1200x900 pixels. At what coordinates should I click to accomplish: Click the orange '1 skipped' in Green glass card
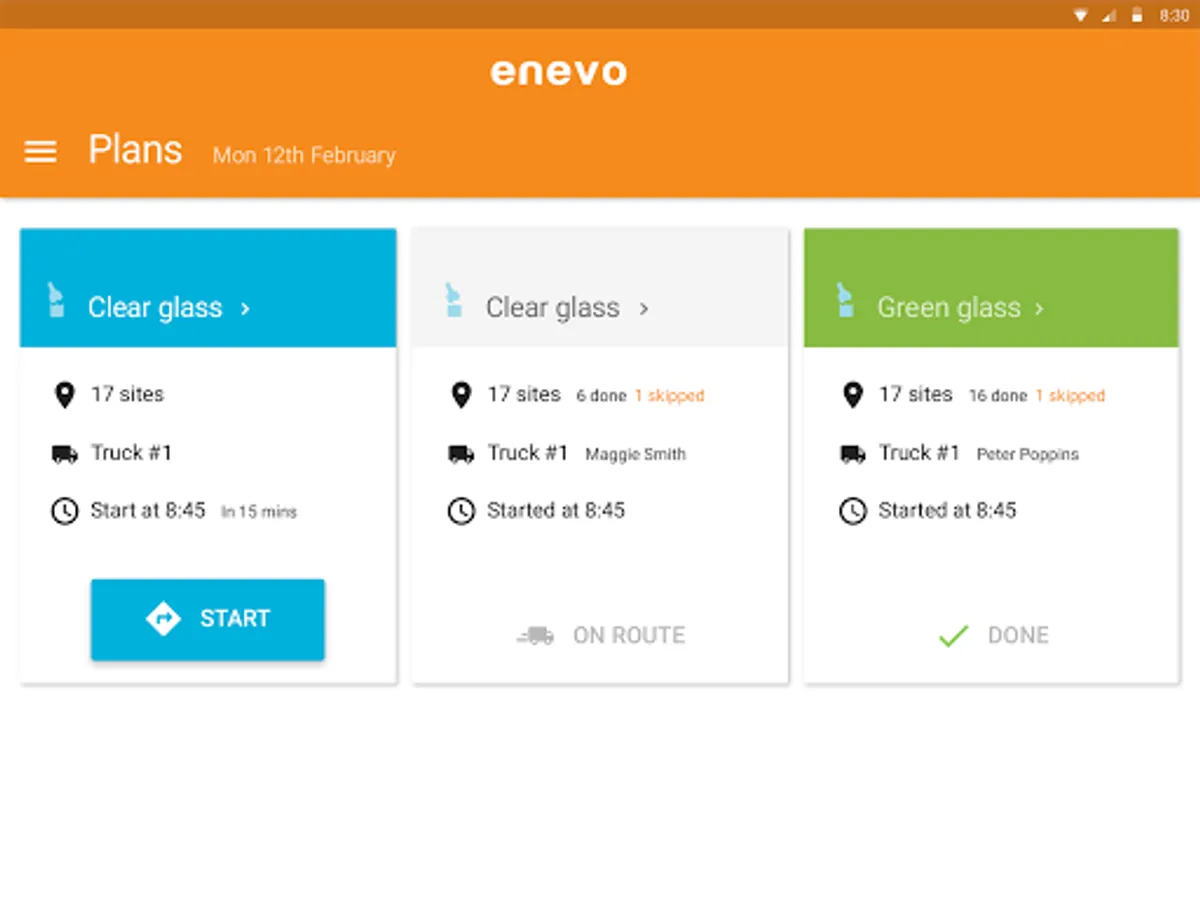(1070, 396)
